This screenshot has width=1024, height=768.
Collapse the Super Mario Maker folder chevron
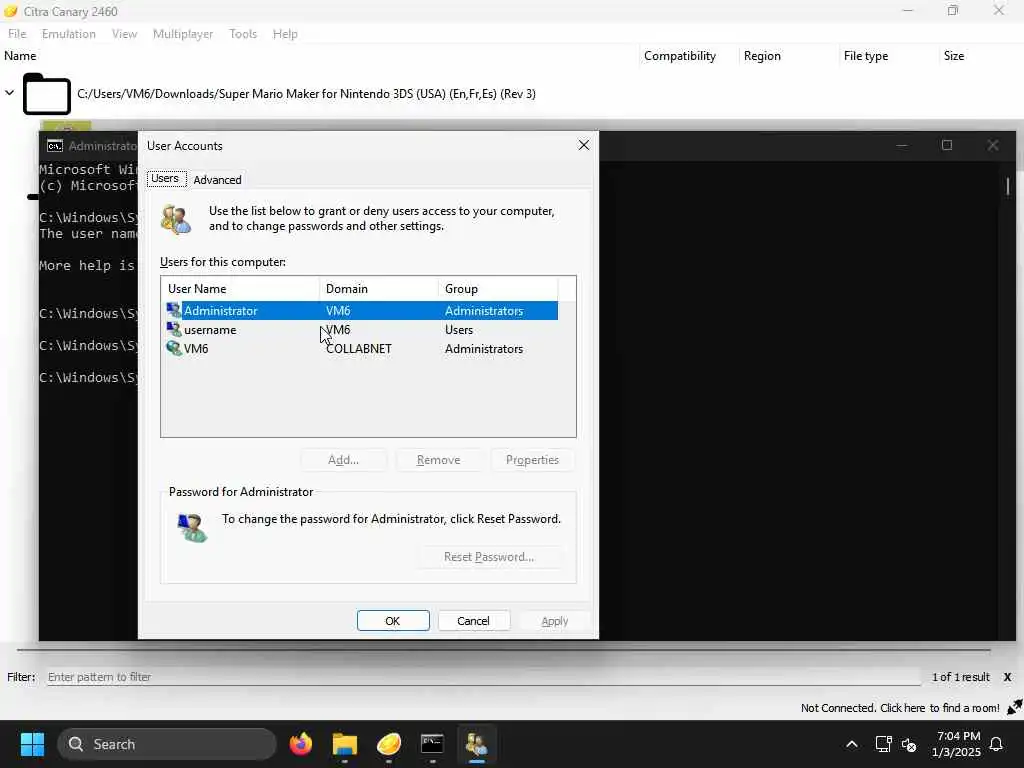[x=9, y=93]
